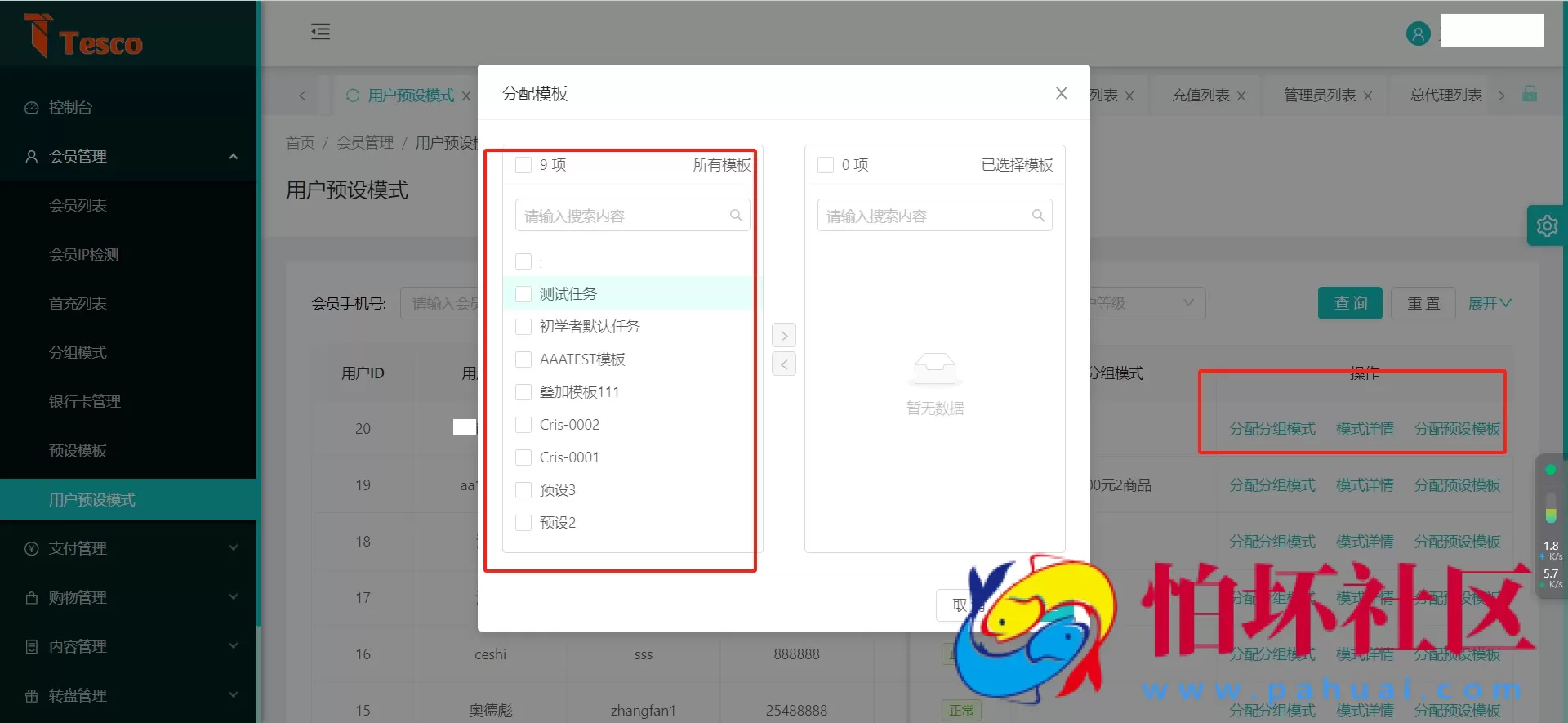The height and width of the screenshot is (723, 1568).
Task: Open the settings gear panel
Action: pos(1547,225)
